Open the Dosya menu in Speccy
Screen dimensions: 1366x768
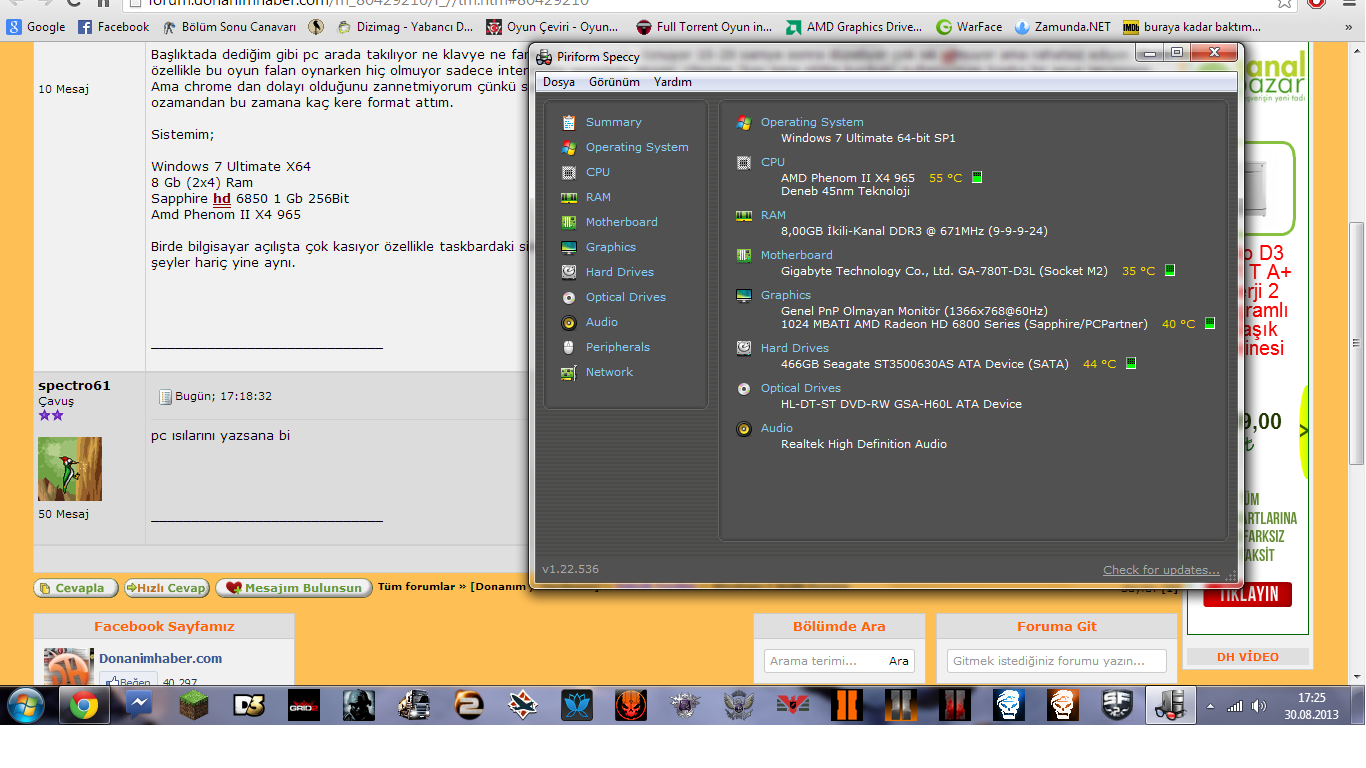click(x=559, y=82)
